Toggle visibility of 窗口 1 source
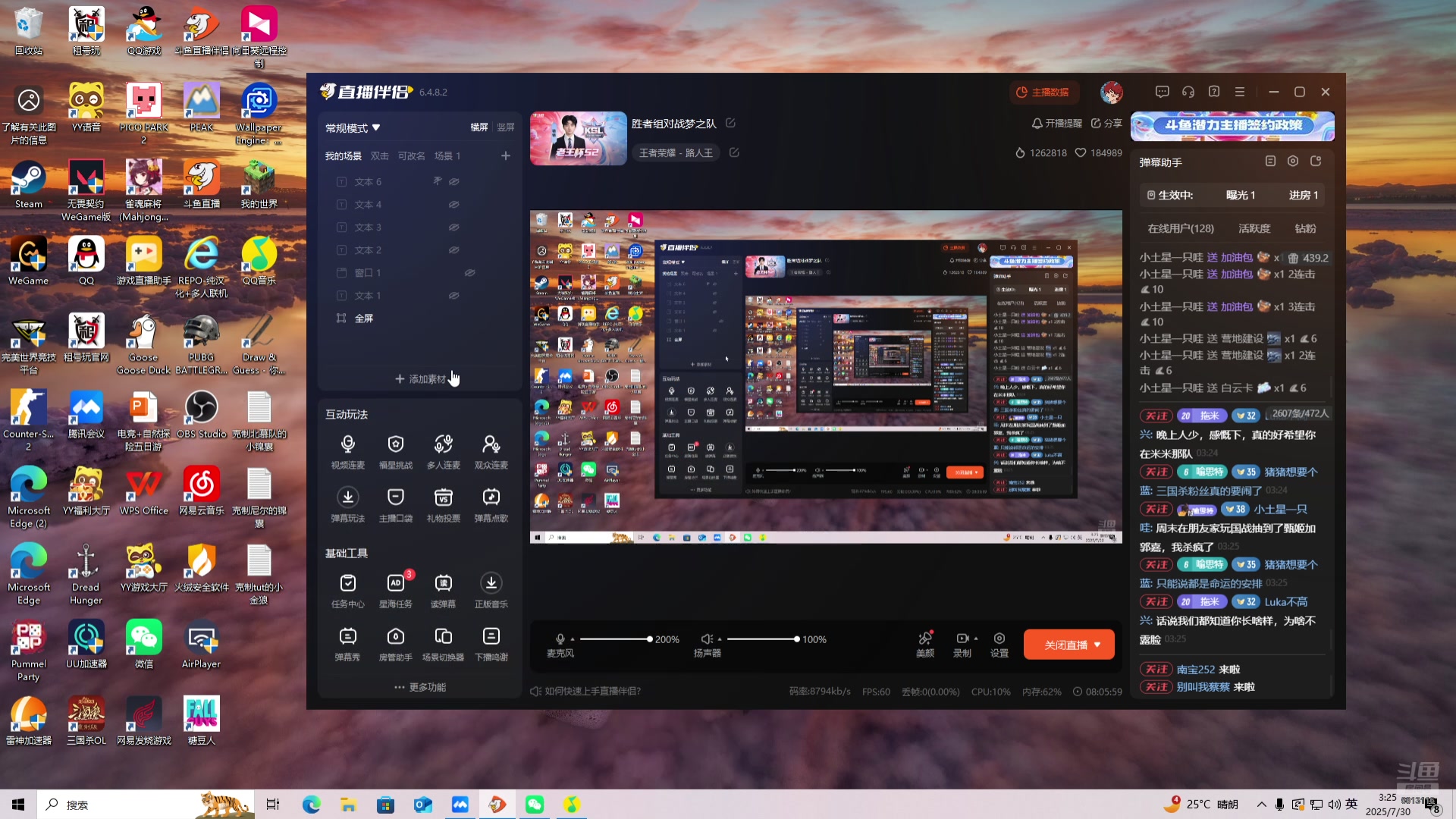The image size is (1456, 819). [x=469, y=273]
